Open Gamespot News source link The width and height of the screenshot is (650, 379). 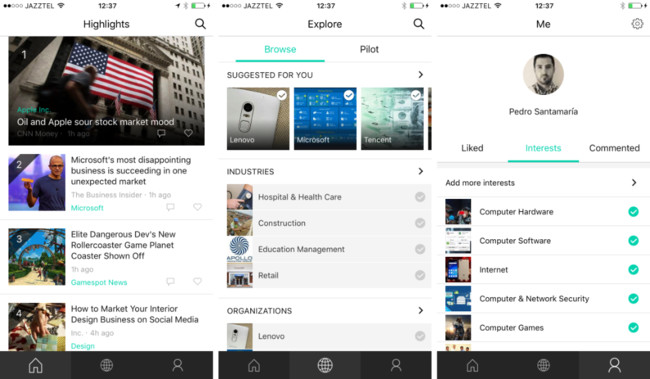click(99, 282)
